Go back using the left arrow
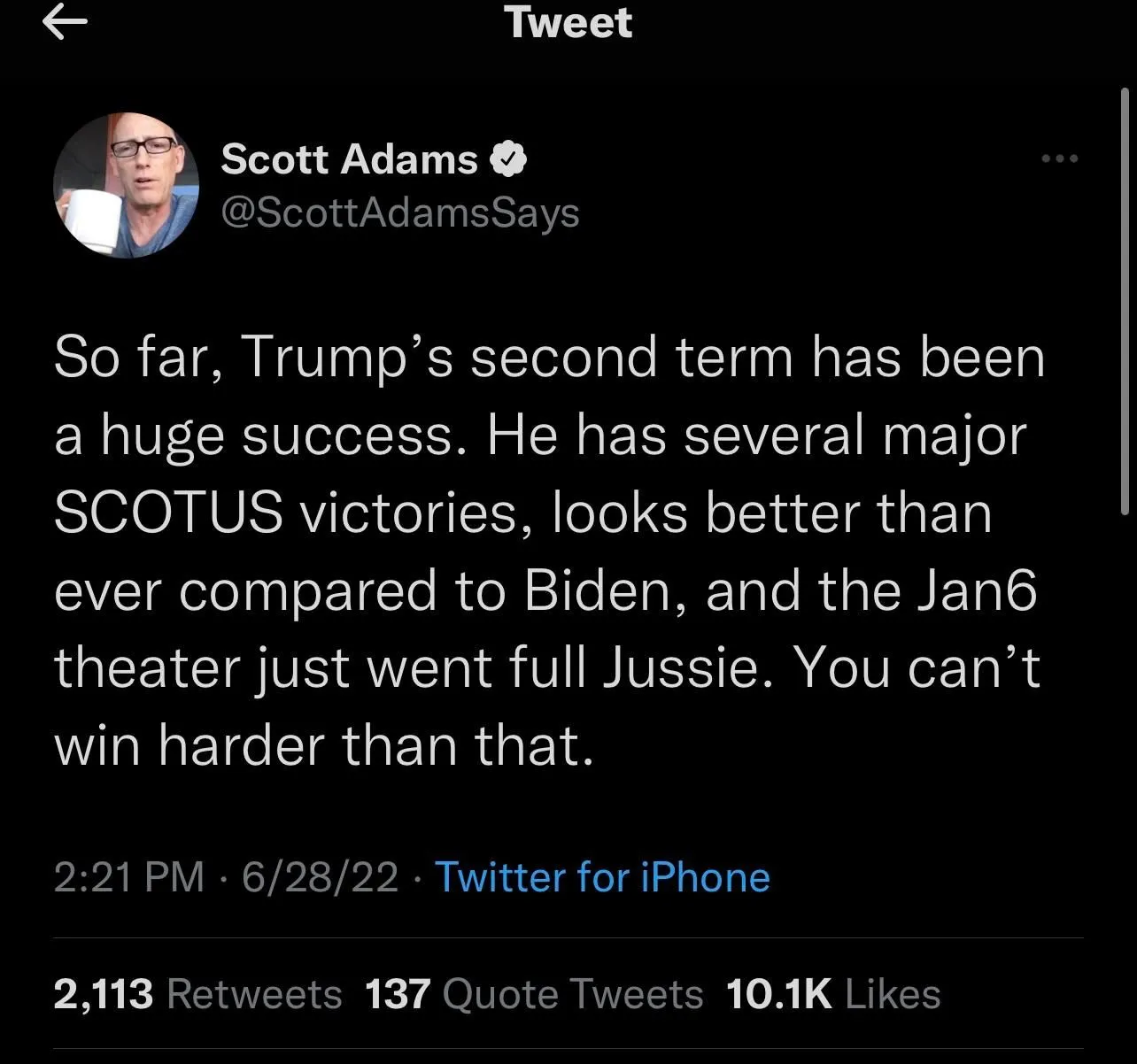 coord(65,25)
